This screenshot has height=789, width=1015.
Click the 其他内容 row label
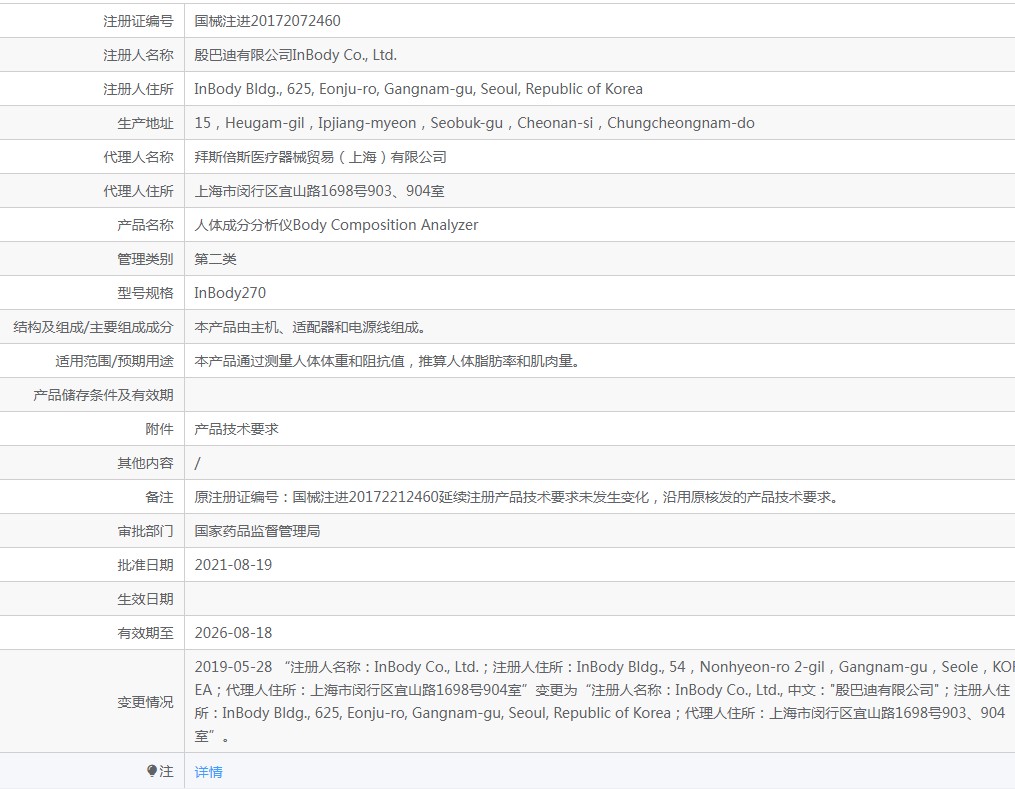click(146, 463)
